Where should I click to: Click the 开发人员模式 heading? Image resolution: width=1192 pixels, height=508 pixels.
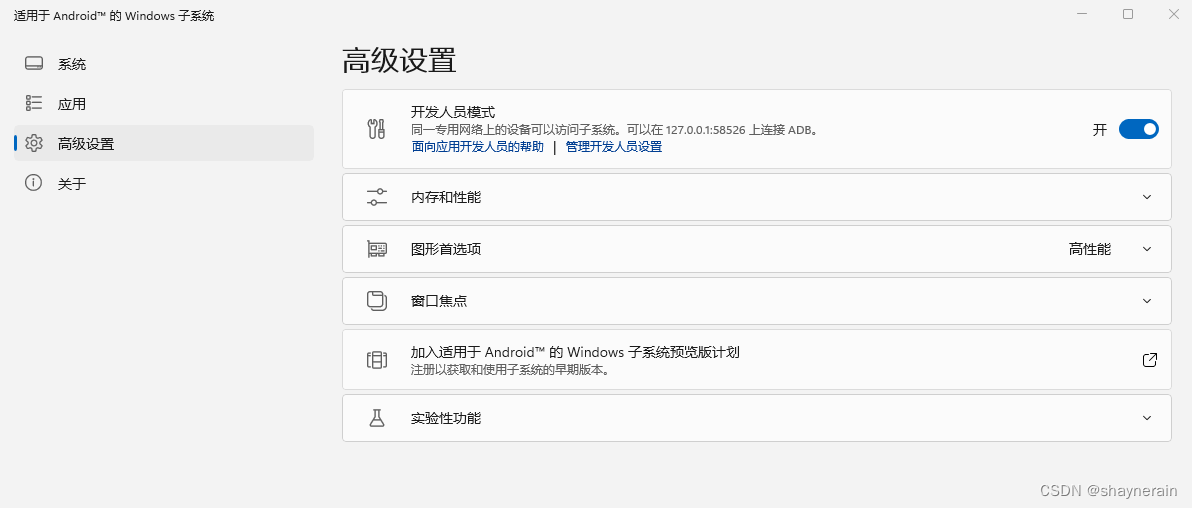pos(453,113)
